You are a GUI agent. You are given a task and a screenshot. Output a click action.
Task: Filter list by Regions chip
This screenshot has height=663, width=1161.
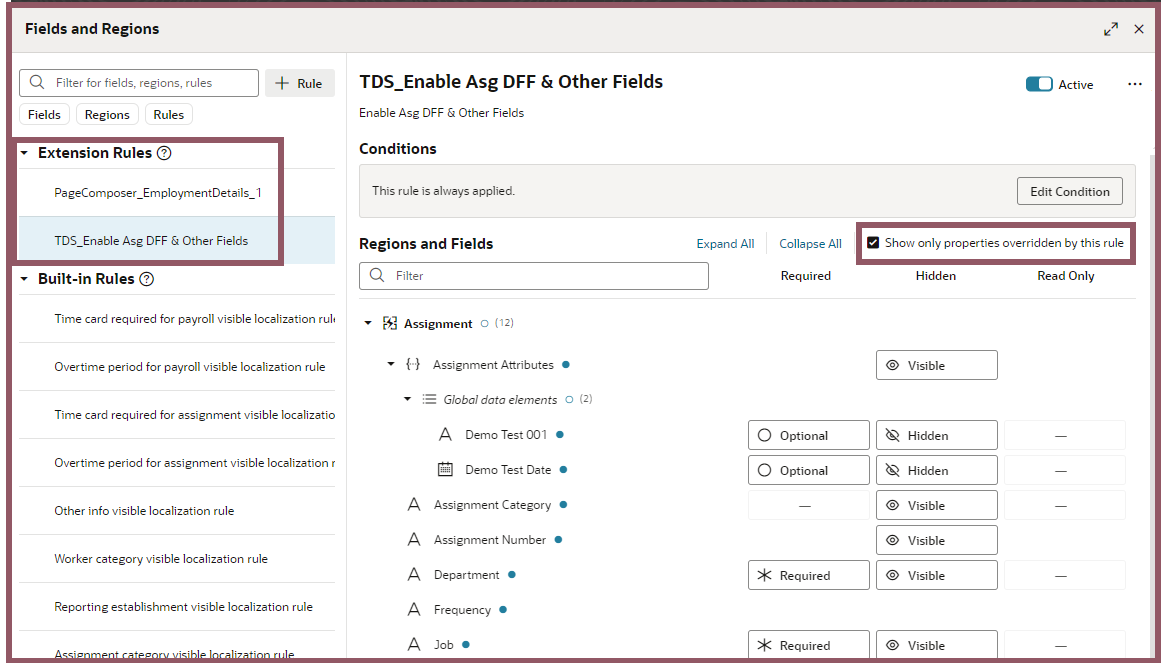coord(107,115)
